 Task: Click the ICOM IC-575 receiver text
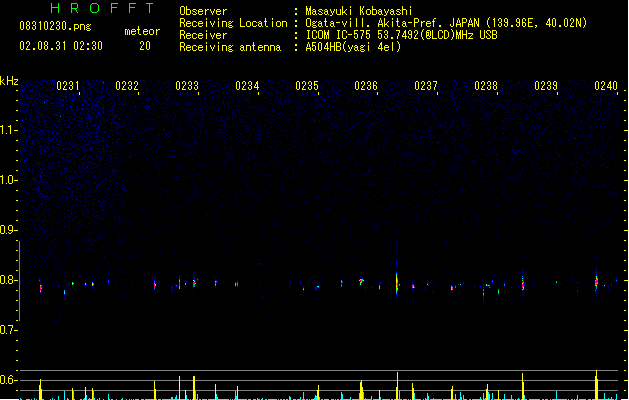tap(401, 35)
